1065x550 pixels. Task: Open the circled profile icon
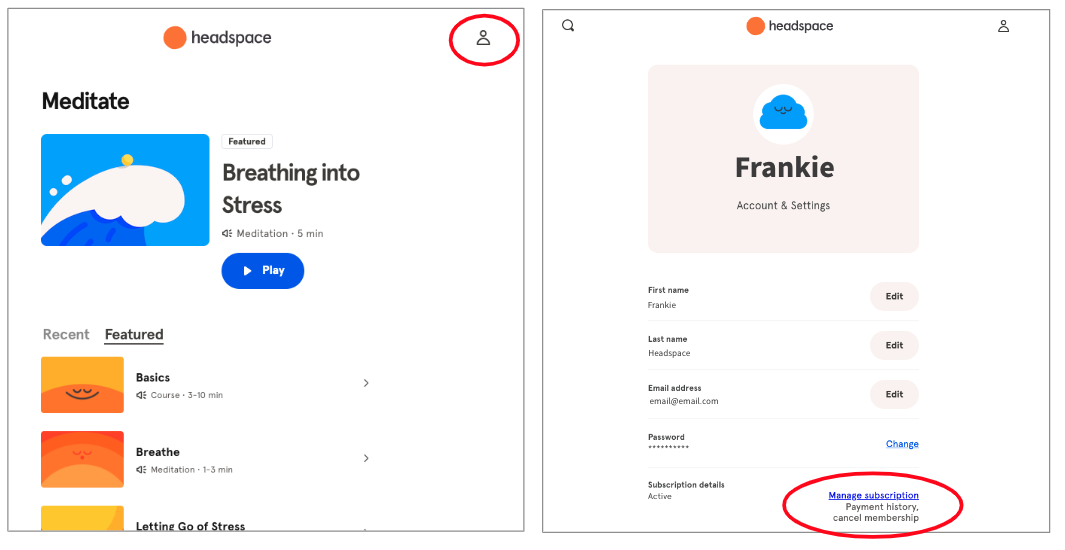(483, 38)
